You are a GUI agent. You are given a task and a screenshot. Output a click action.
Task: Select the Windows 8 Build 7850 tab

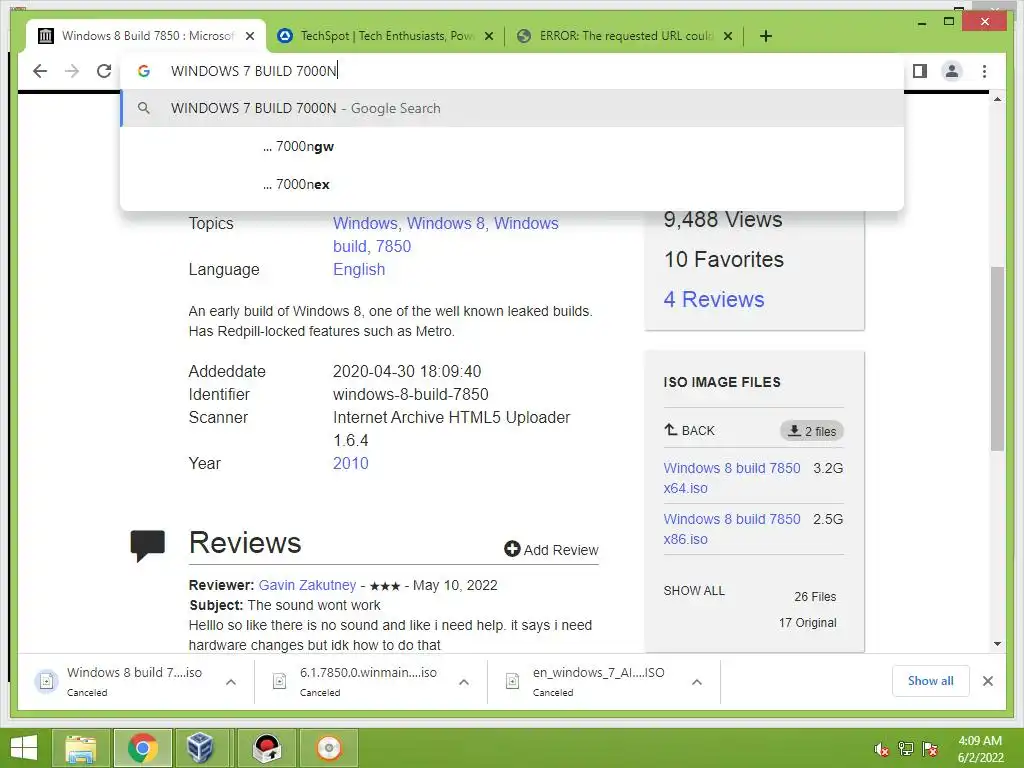[146, 36]
